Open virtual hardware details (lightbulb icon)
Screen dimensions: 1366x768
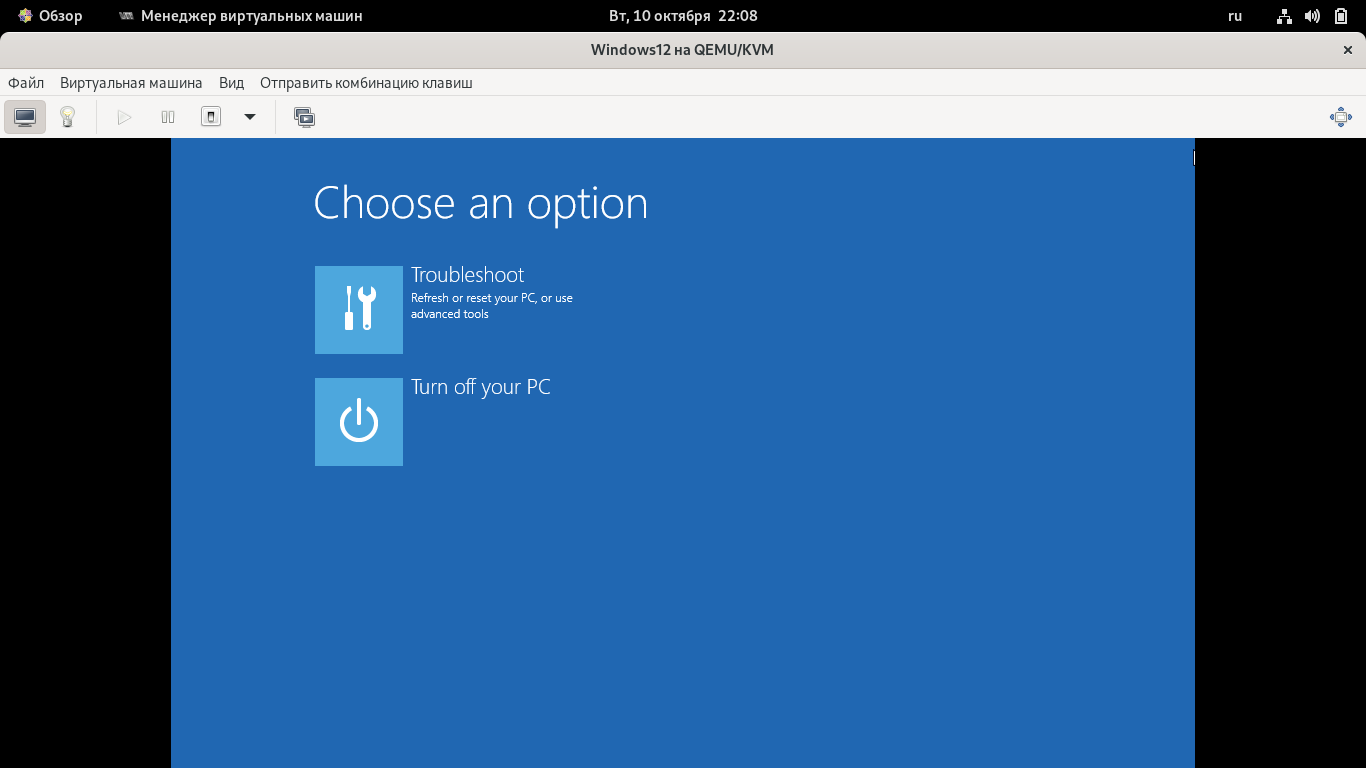67,117
